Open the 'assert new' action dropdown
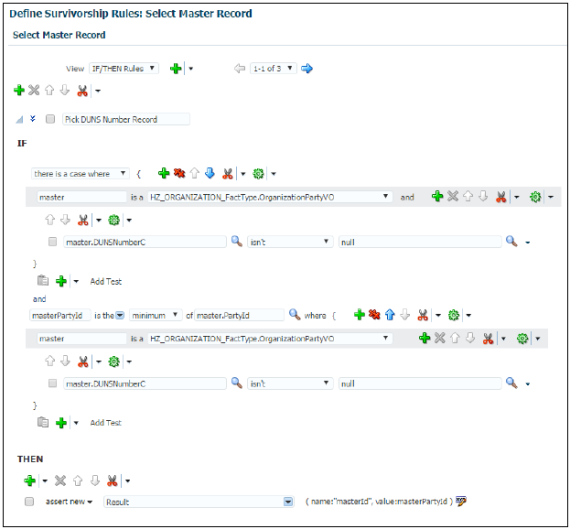Image resolution: width=570 pixels, height=529 pixels. pos(69,501)
